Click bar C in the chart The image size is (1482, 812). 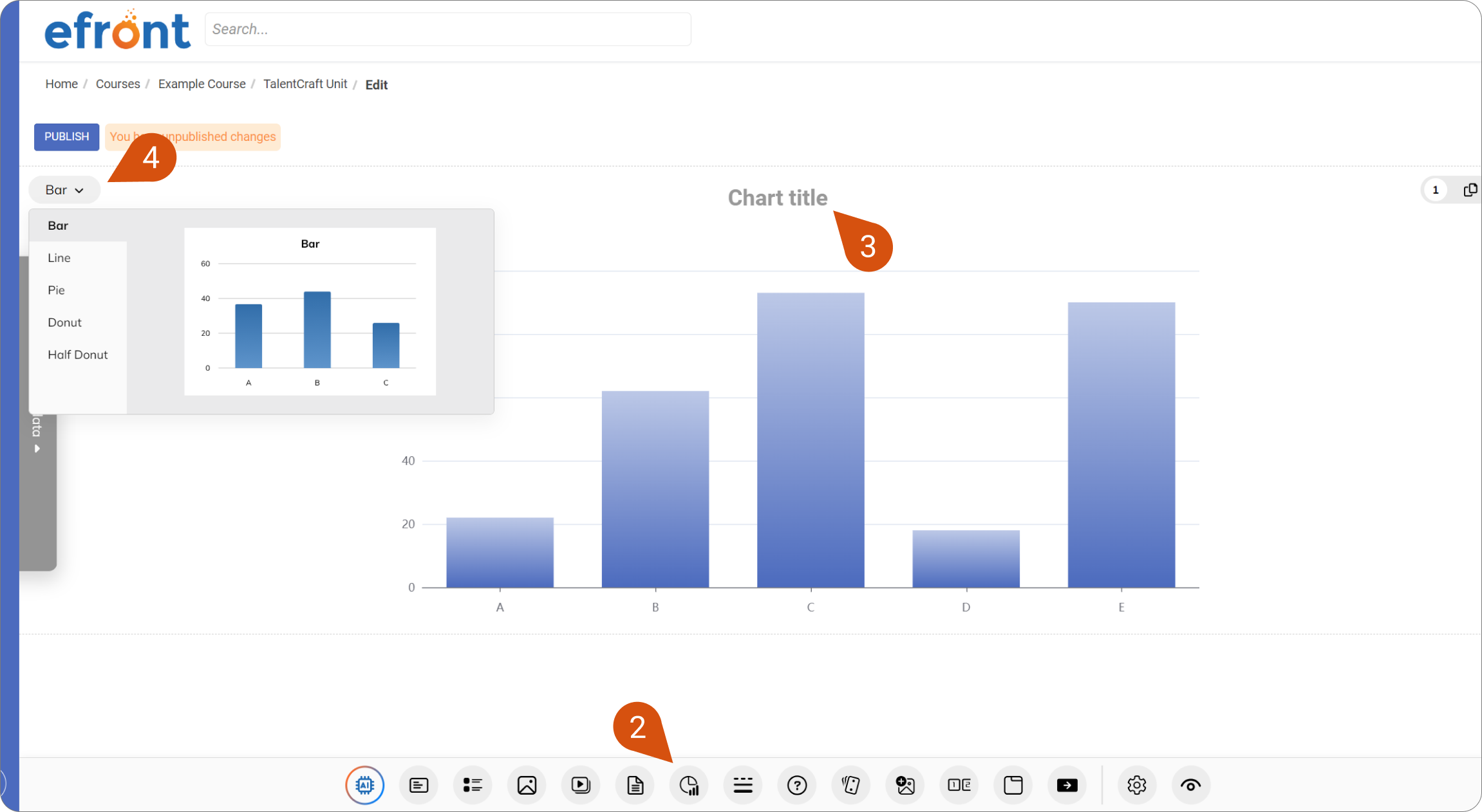tap(811, 440)
